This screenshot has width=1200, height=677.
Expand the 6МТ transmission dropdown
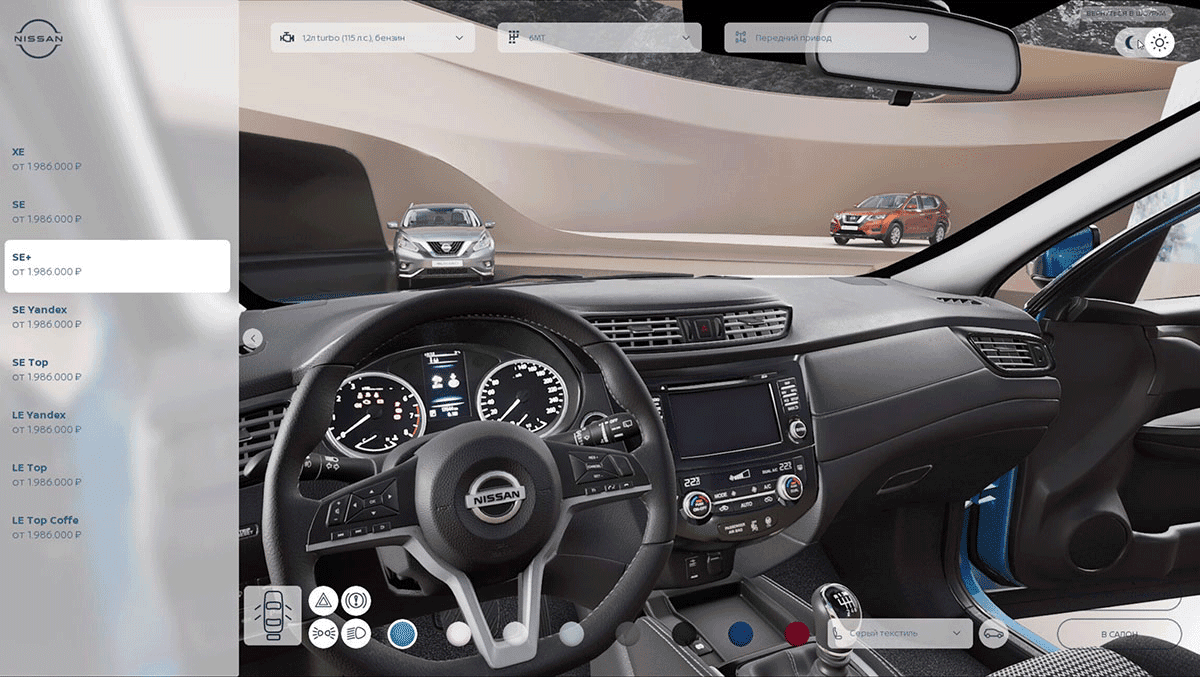pos(598,37)
